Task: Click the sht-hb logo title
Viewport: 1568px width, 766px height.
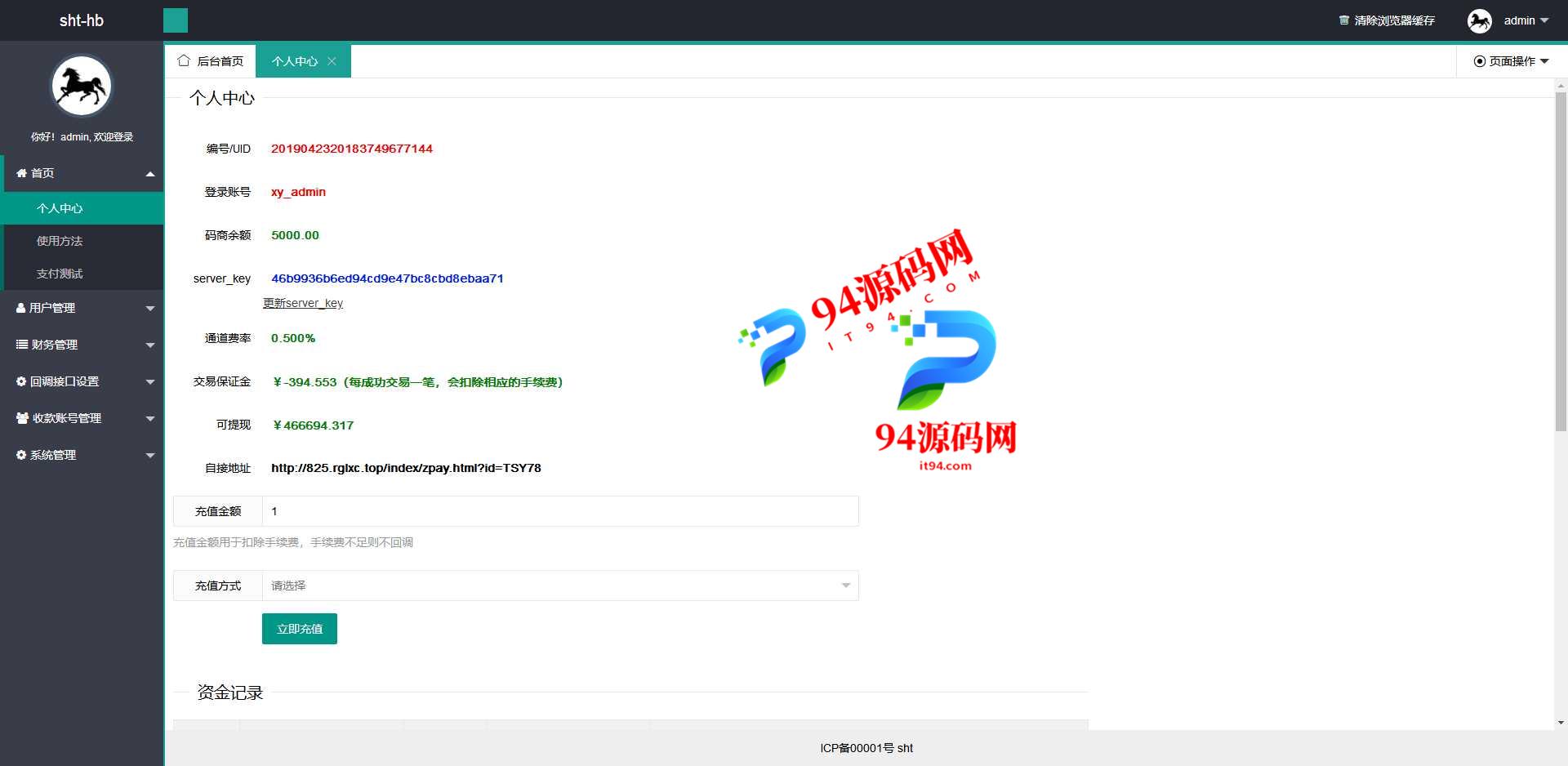Action: (x=82, y=20)
